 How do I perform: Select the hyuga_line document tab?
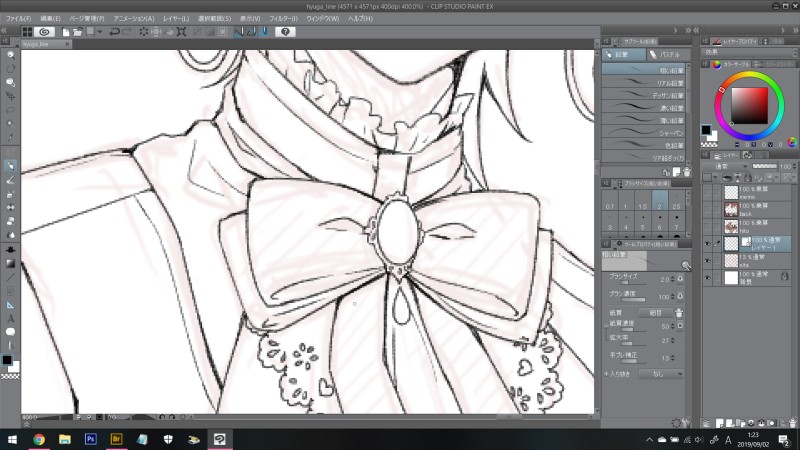(41, 44)
